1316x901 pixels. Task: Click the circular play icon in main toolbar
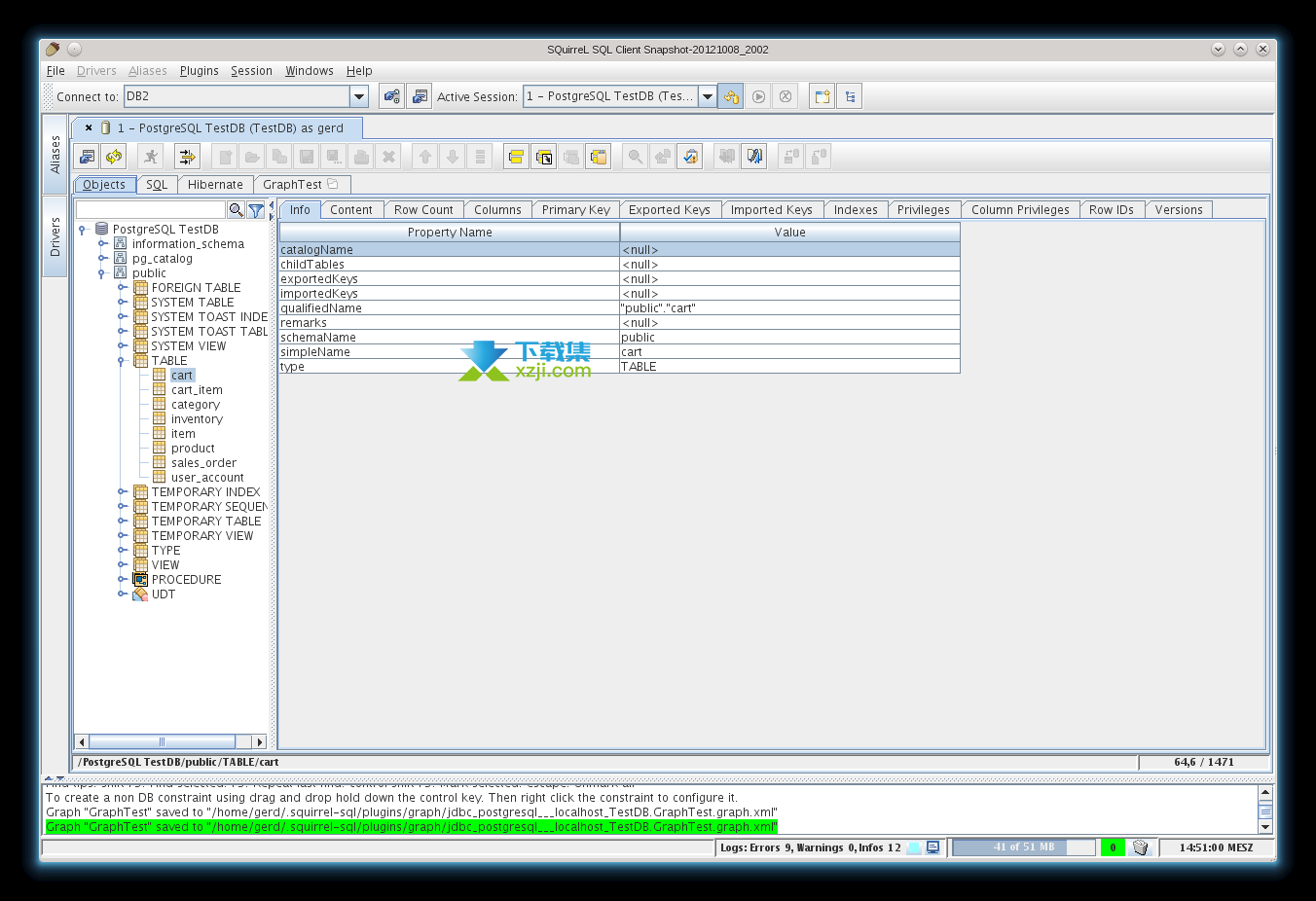click(758, 96)
